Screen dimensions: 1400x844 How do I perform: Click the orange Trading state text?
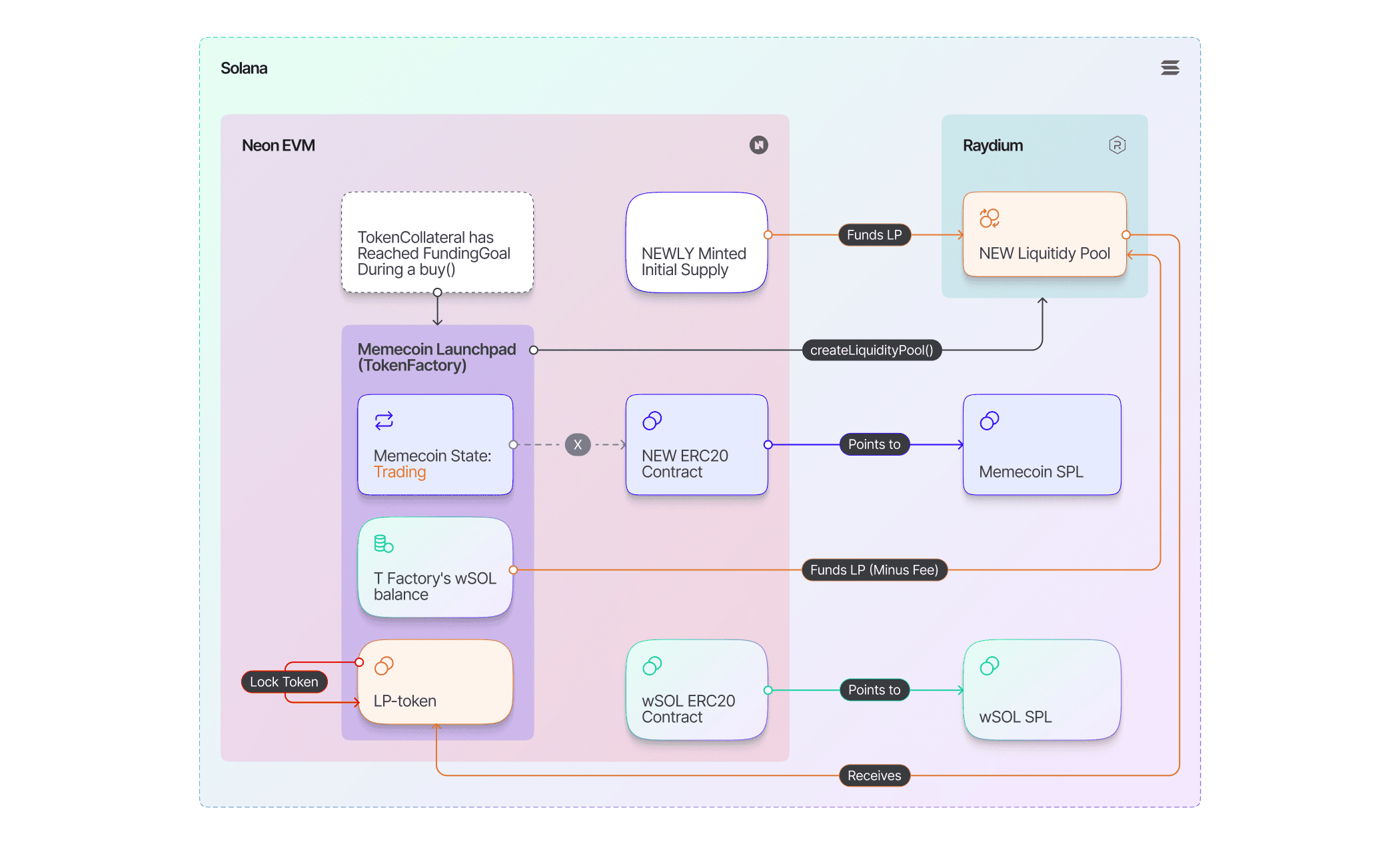coord(400,472)
